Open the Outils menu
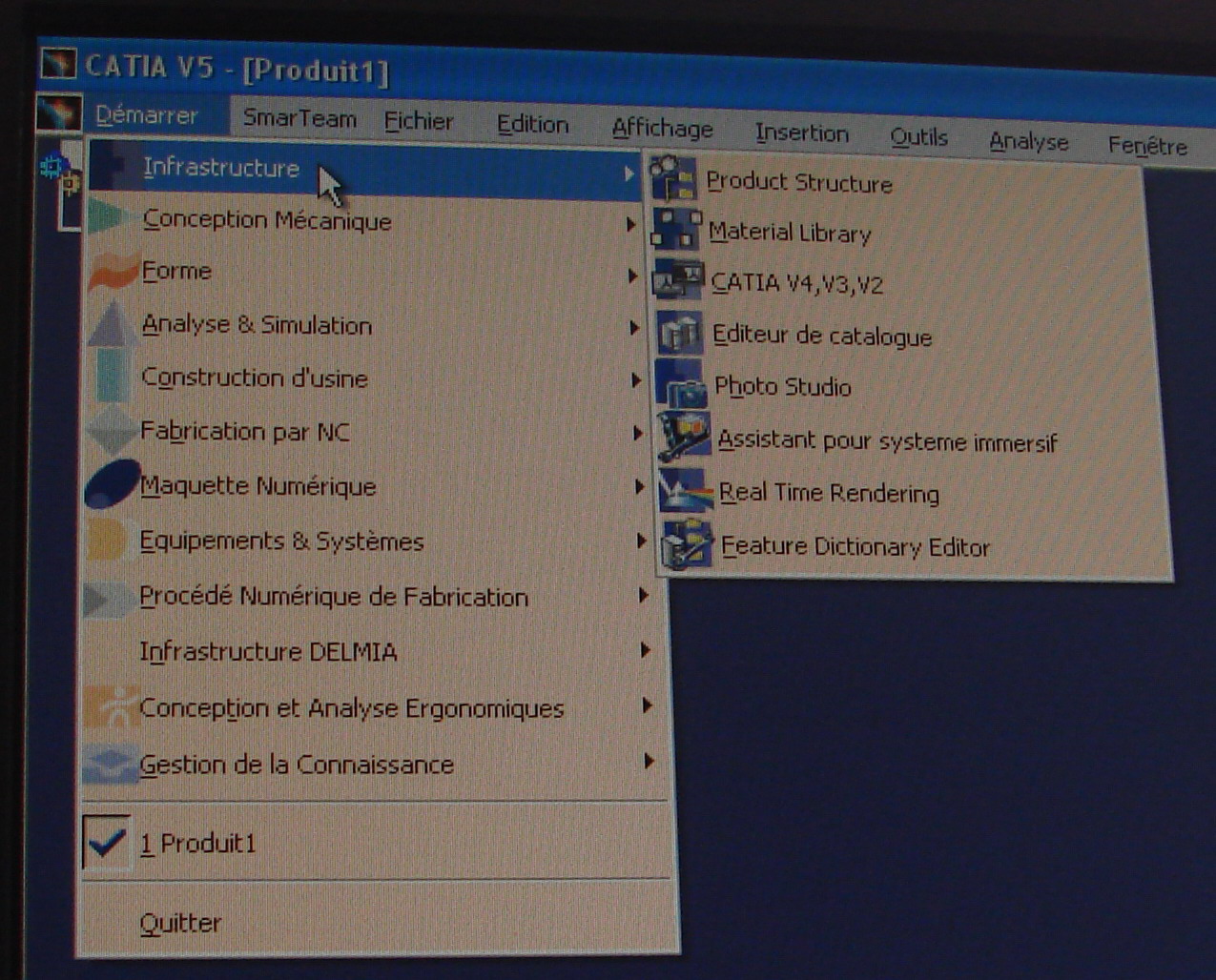Image resolution: width=1216 pixels, height=980 pixels. [918, 137]
